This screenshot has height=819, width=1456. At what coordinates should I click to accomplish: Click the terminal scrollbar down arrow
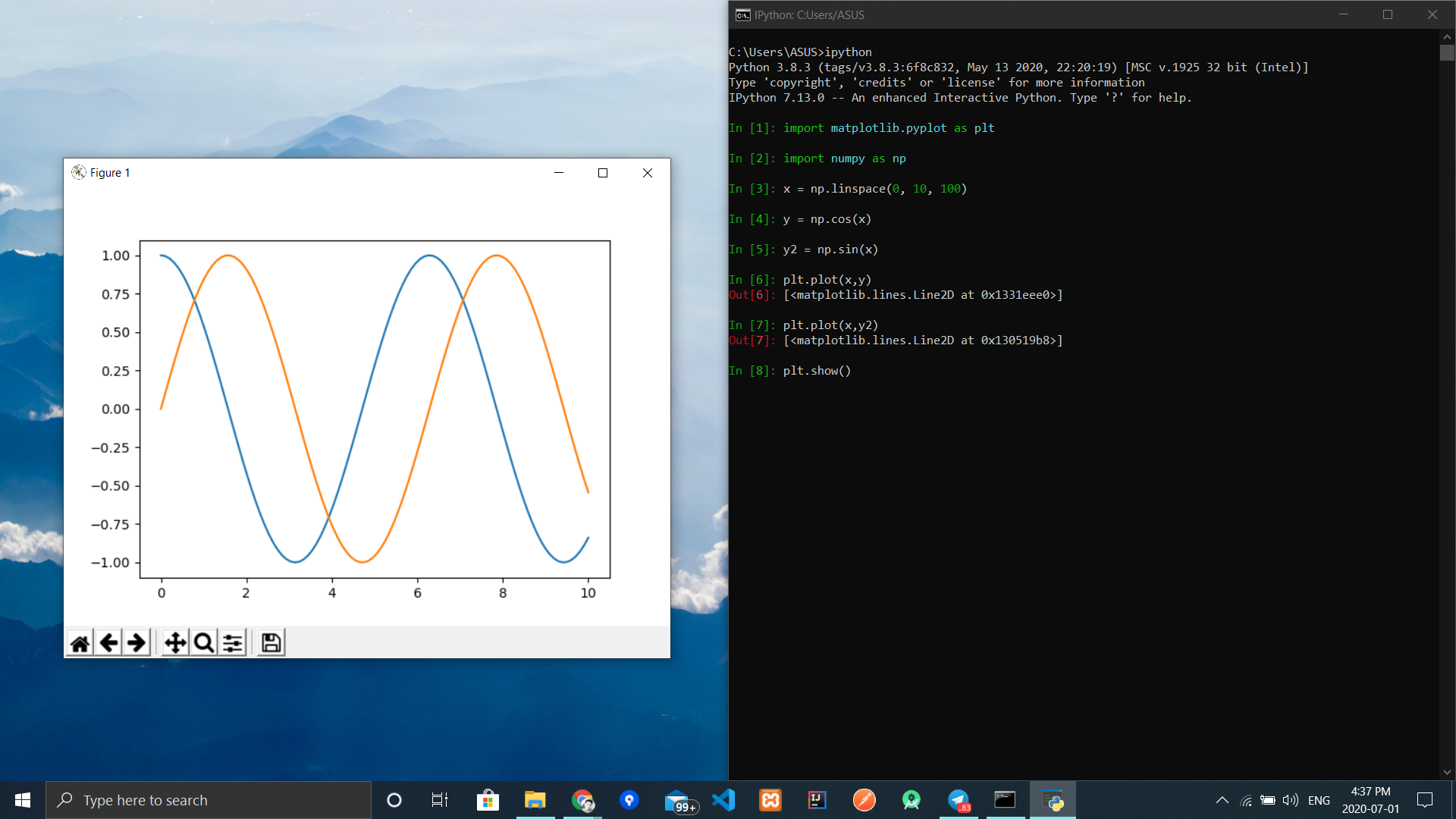pos(1447,772)
